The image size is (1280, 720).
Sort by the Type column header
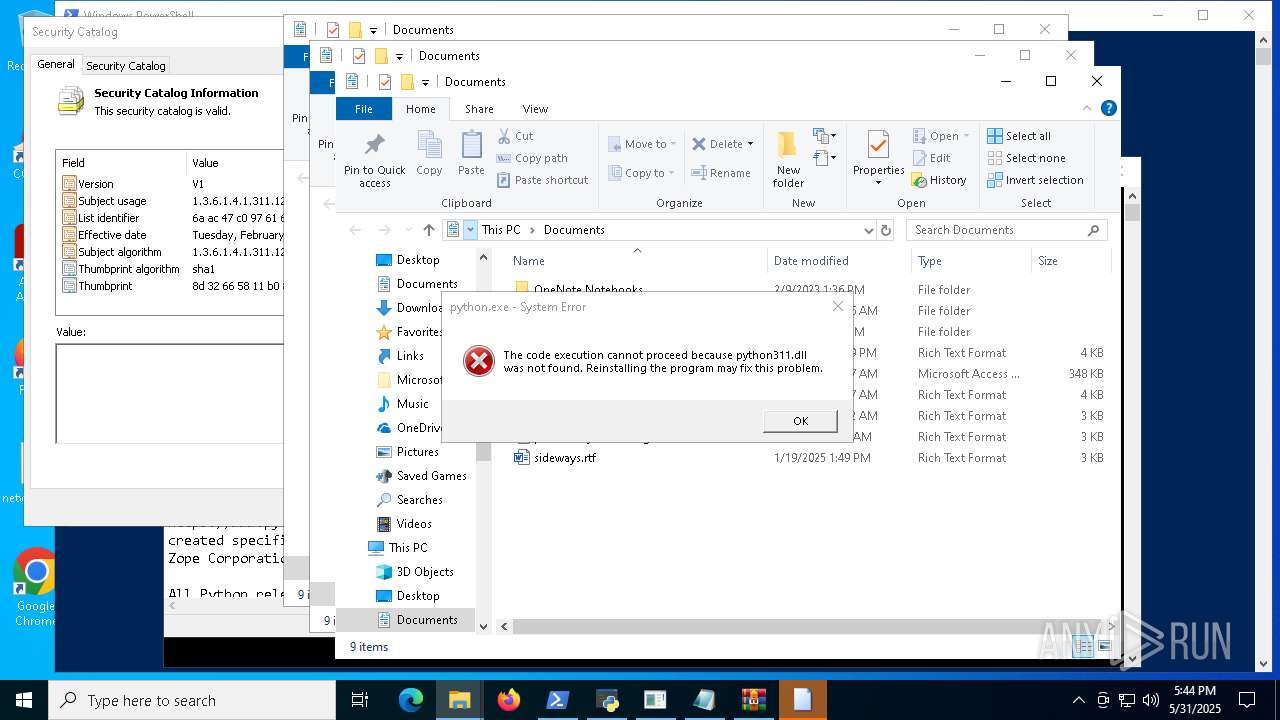click(970, 261)
